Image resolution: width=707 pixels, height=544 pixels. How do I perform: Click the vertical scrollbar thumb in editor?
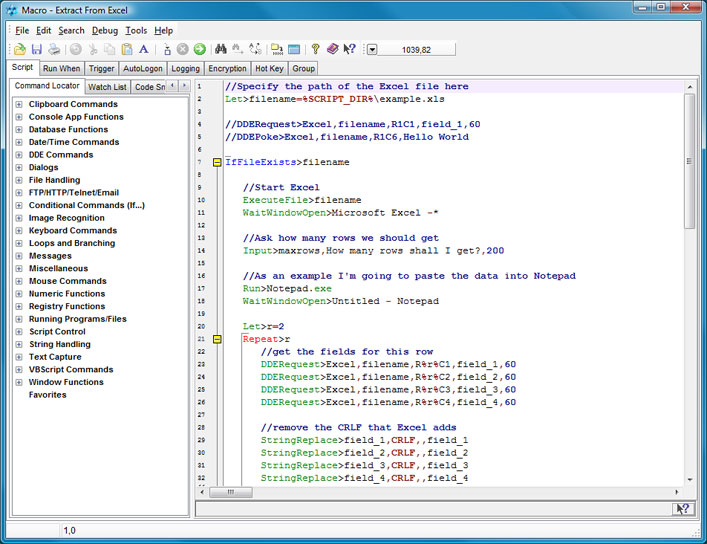689,161
